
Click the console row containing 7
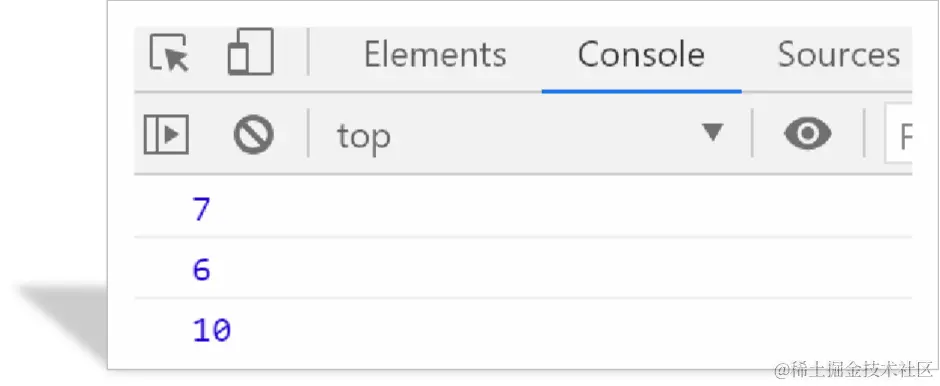pyautogui.click(x=523, y=207)
